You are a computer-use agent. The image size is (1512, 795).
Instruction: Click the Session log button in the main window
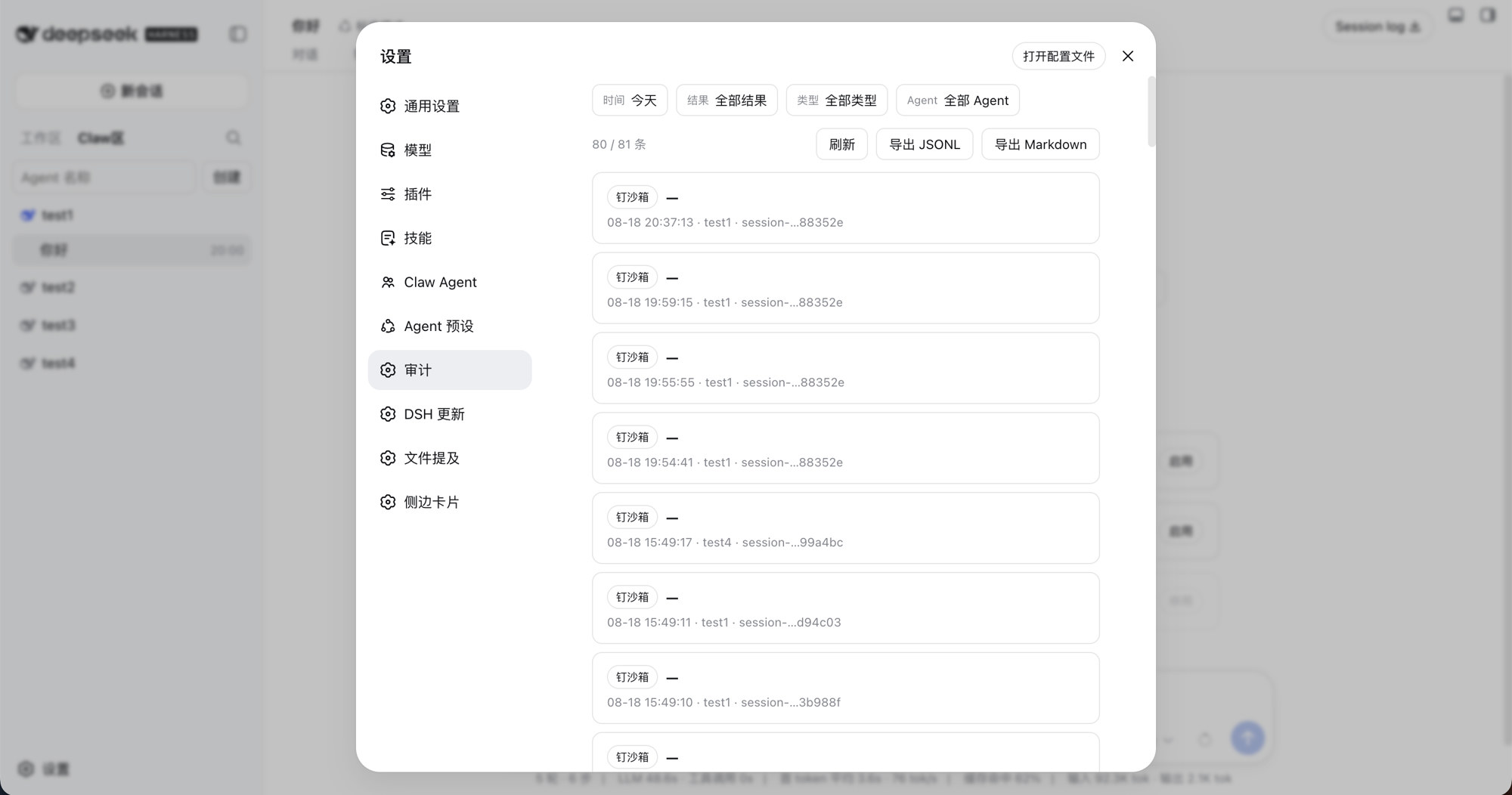pyautogui.click(x=1377, y=27)
